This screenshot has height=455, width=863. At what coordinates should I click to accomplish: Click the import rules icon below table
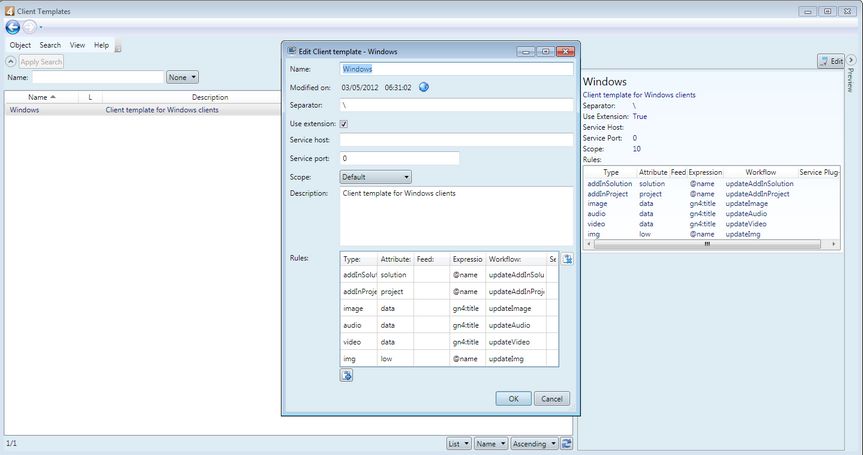[x=346, y=375]
